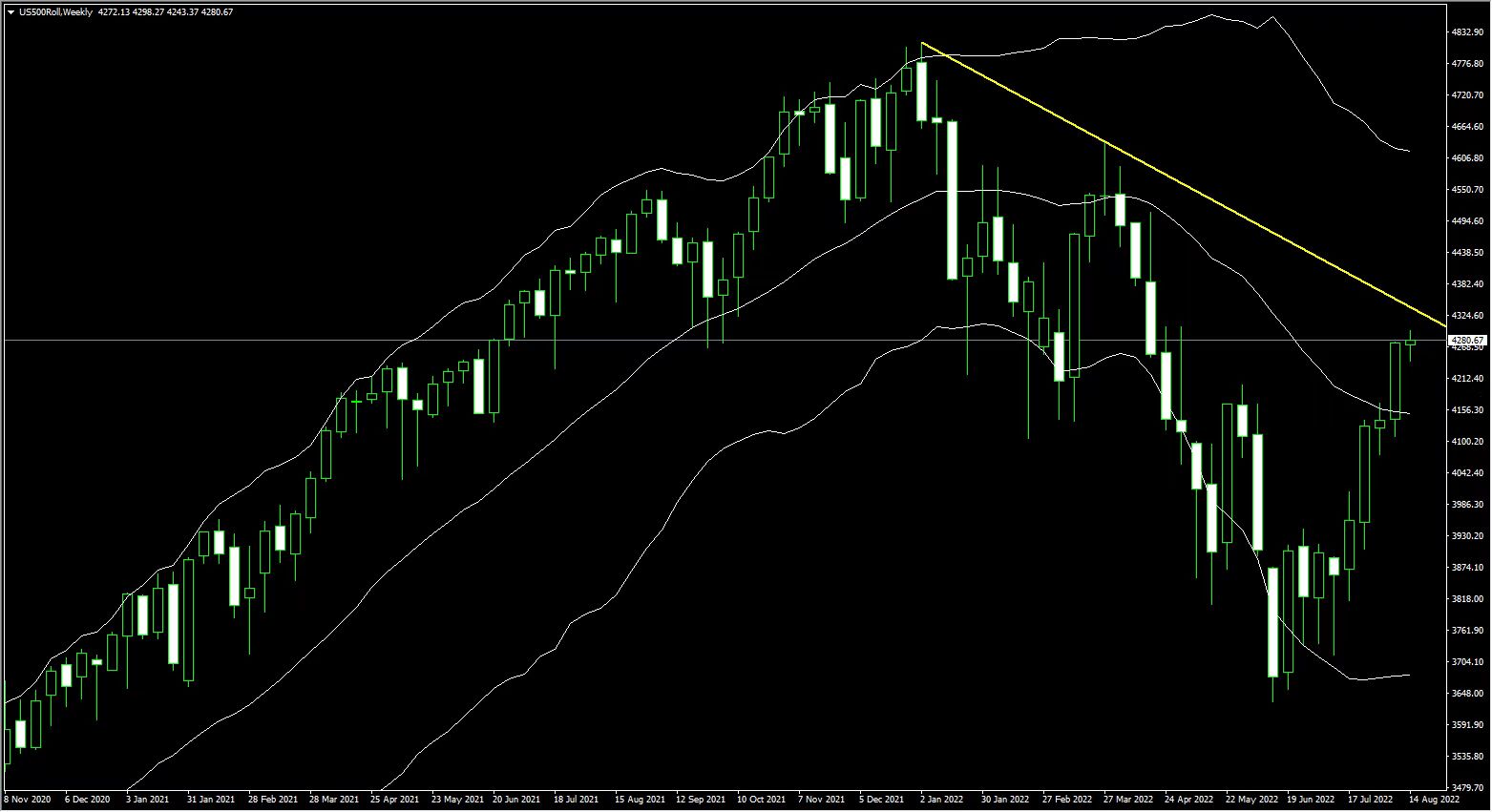Click the 4212.40 price axis label
The width and height of the screenshot is (1492, 812).
coord(1465,379)
